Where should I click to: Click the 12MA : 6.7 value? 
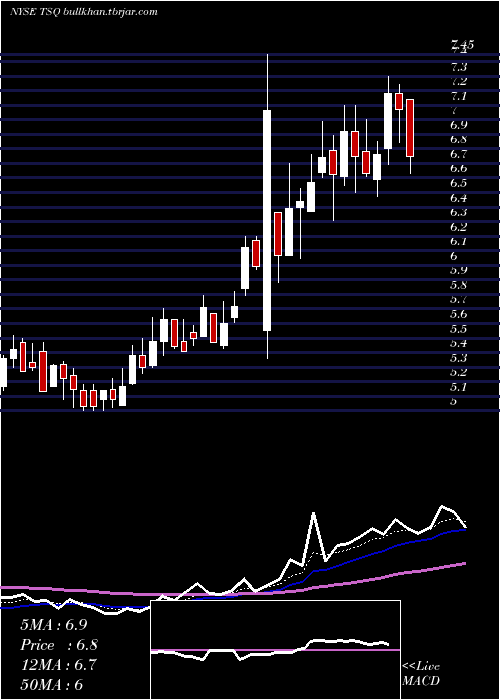[58, 665]
